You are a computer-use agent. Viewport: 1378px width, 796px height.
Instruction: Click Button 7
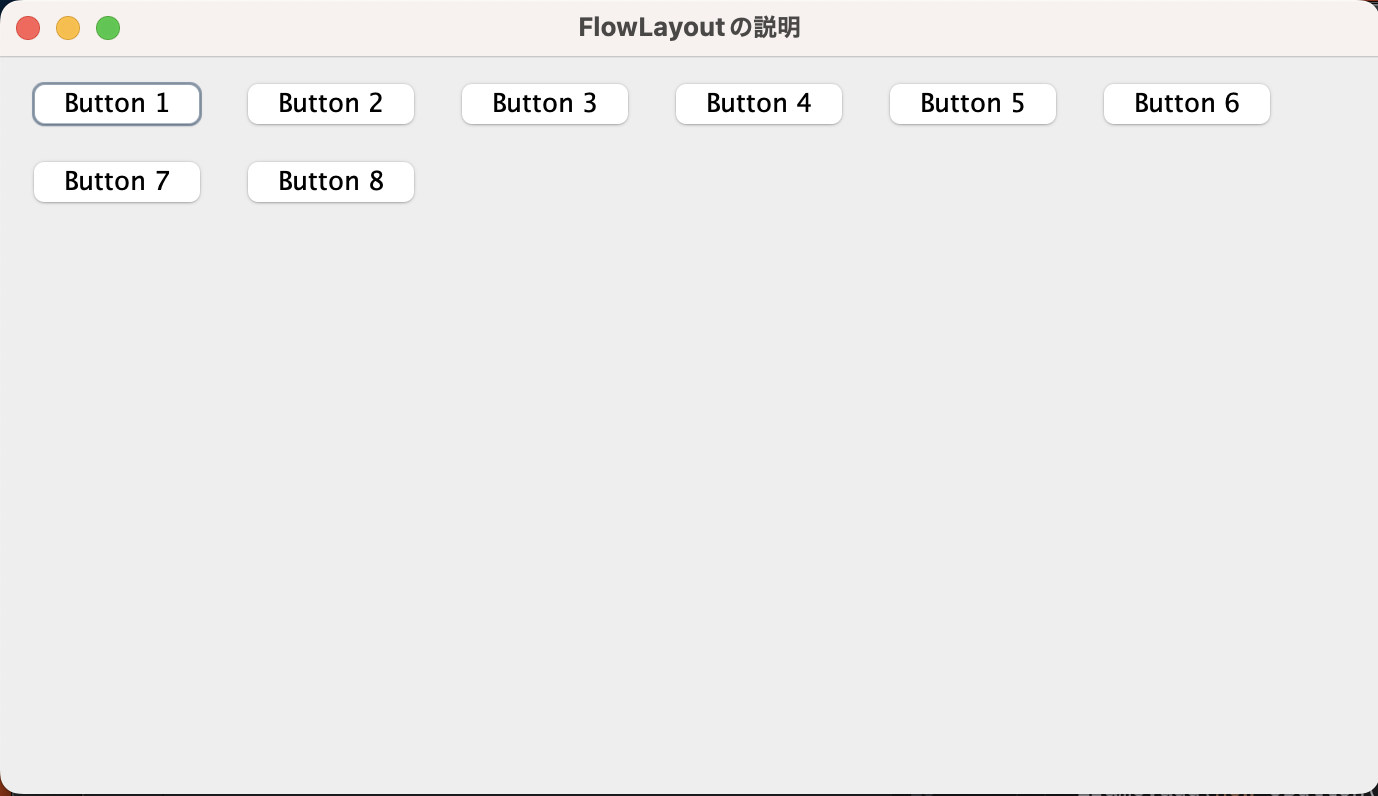(x=117, y=182)
